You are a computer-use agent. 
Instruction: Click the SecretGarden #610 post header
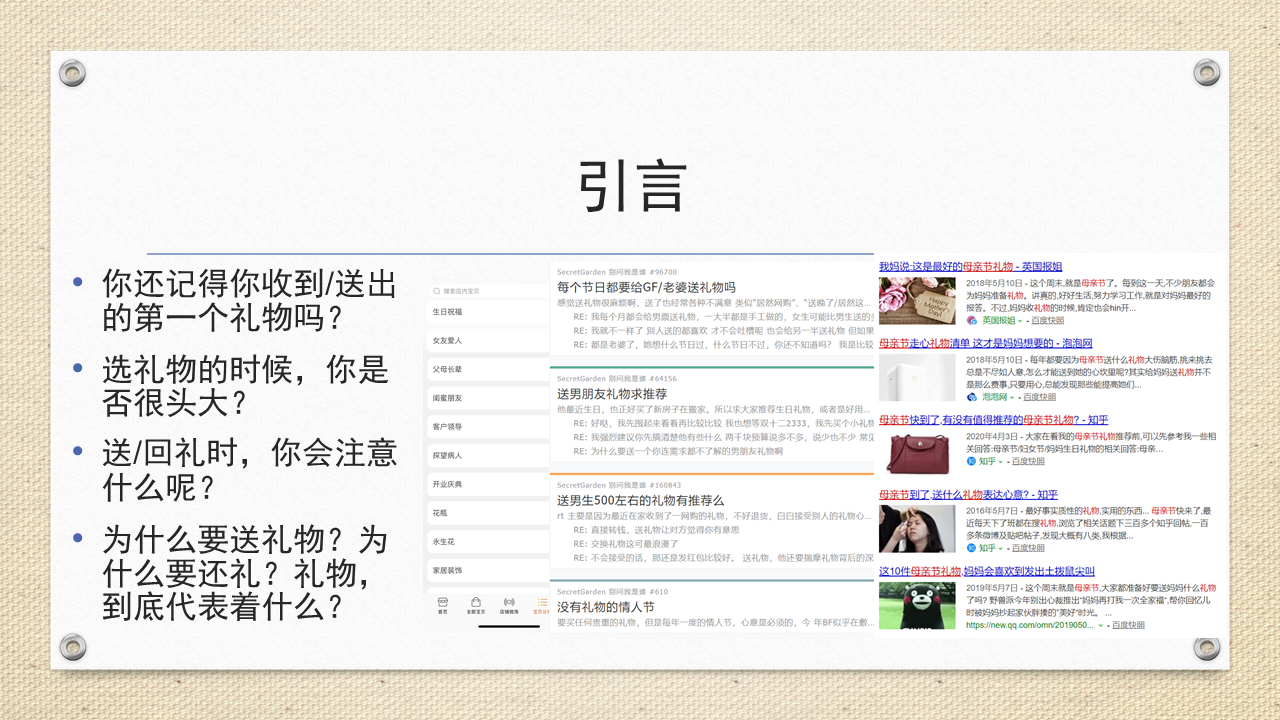click(612, 592)
